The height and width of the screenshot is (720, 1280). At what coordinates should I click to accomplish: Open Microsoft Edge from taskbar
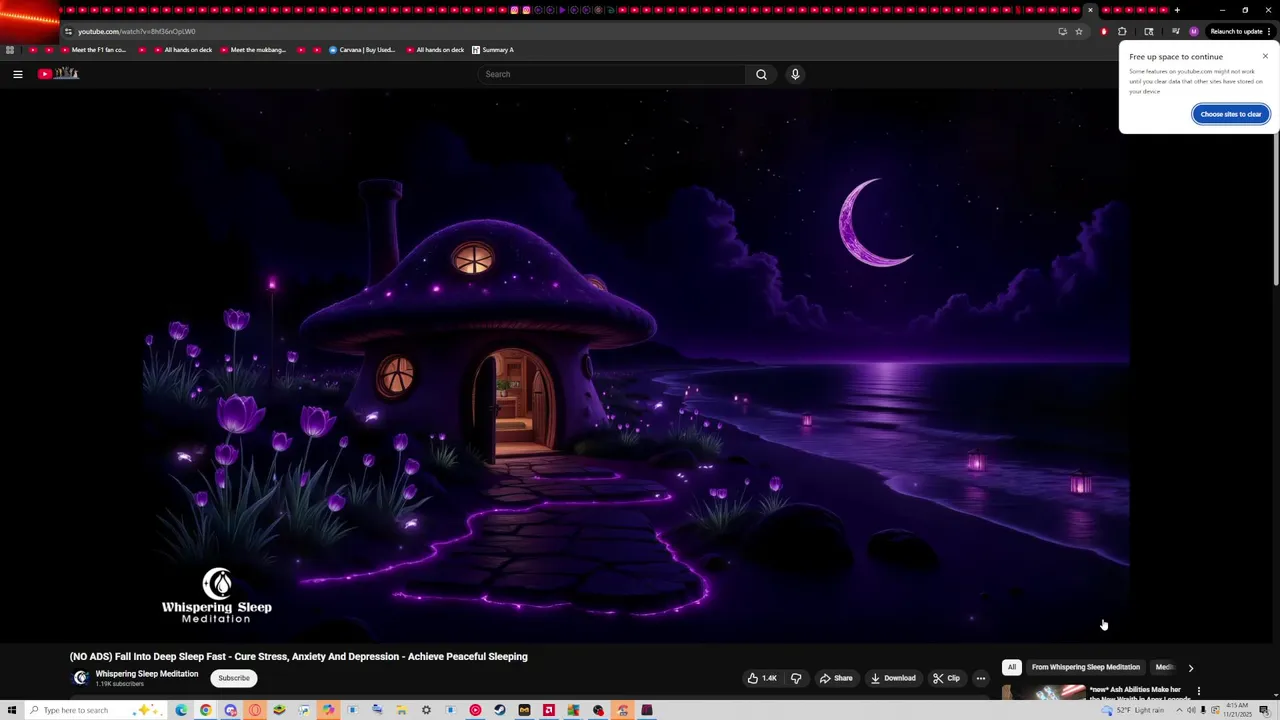point(181,710)
